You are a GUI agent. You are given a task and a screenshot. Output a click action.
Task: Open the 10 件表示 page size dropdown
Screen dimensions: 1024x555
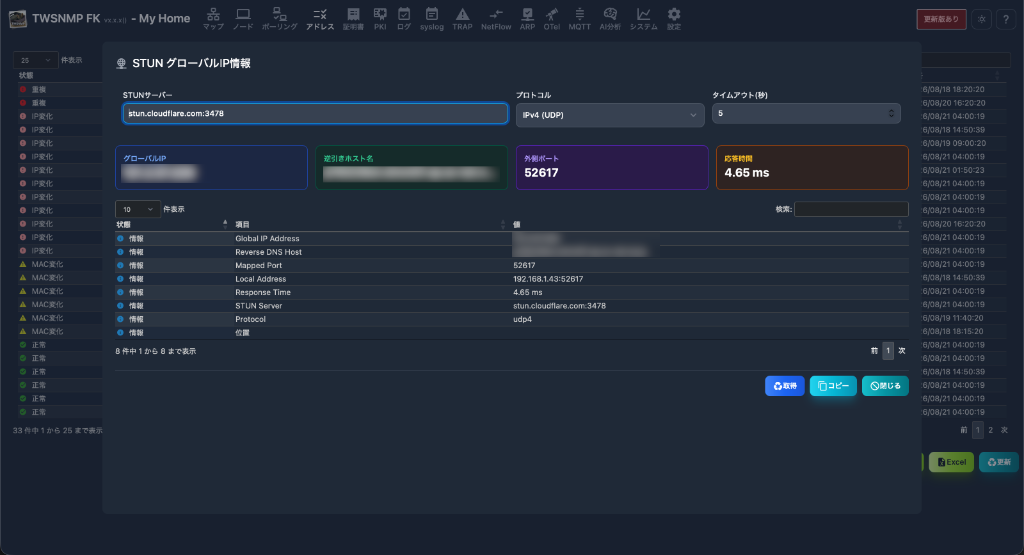point(138,209)
